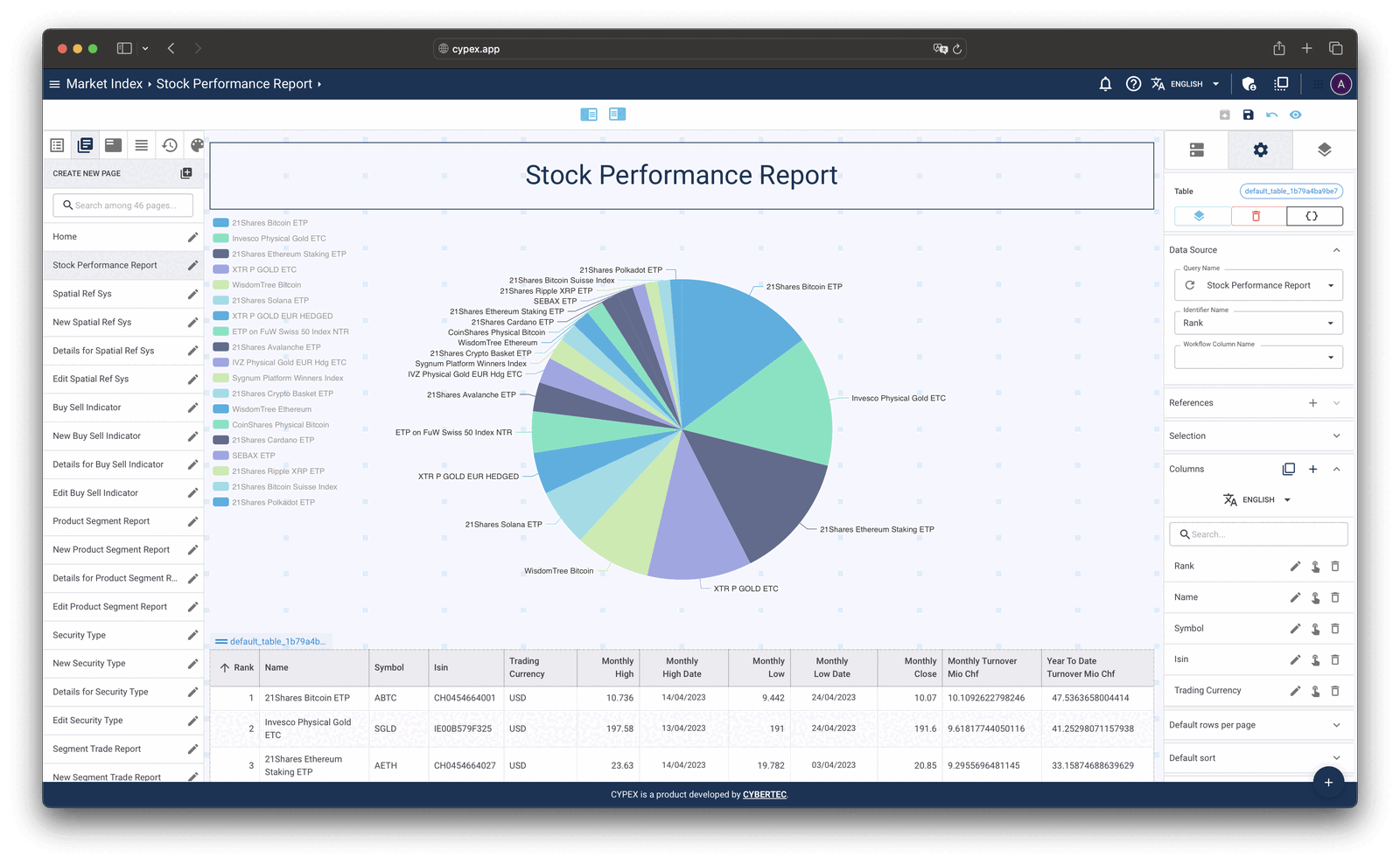Open the Segment Trade Report page

coord(96,749)
